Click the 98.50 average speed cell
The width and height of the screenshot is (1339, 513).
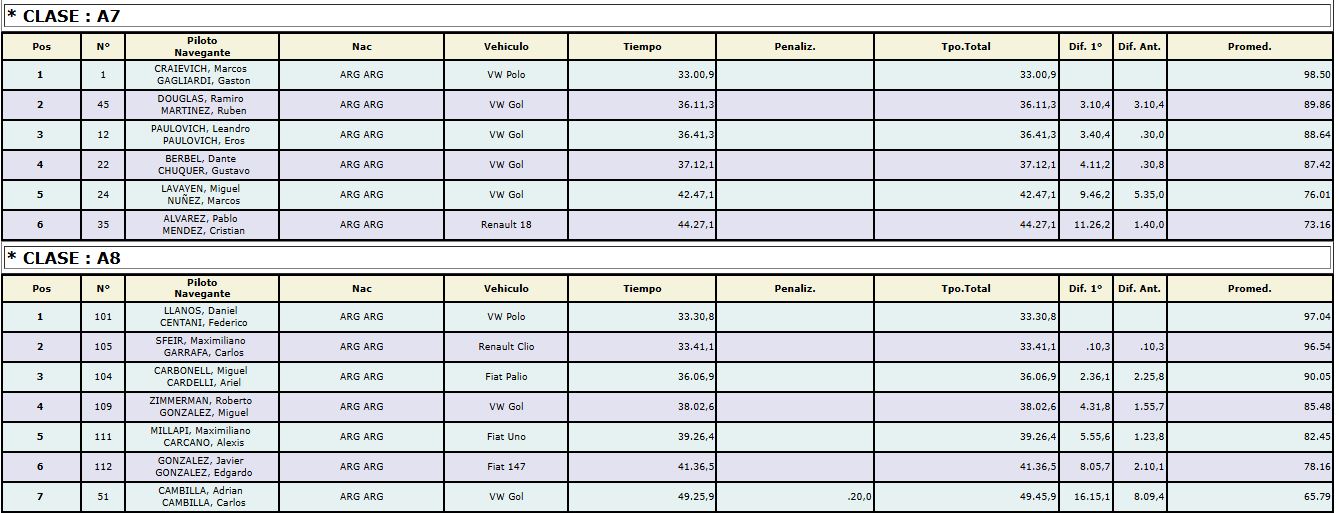[1250, 75]
